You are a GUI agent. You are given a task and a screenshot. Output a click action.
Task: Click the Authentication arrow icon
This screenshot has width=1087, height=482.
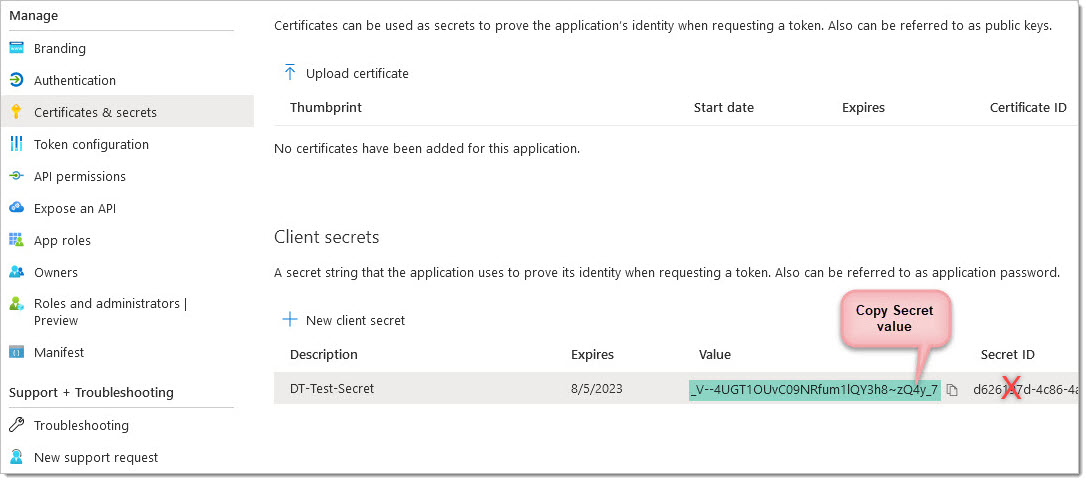[17, 80]
